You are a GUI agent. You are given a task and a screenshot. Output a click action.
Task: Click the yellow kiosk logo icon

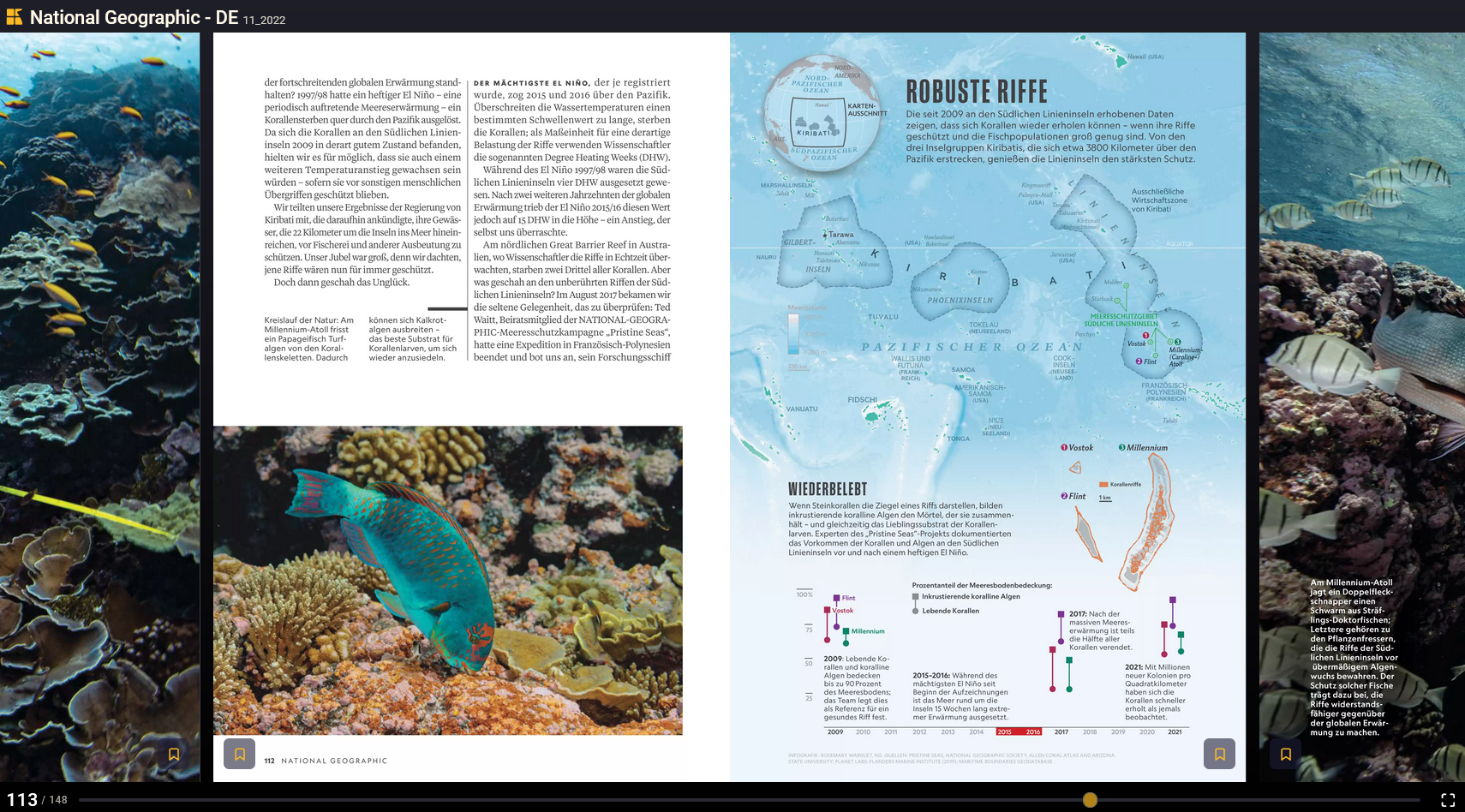[14, 16]
